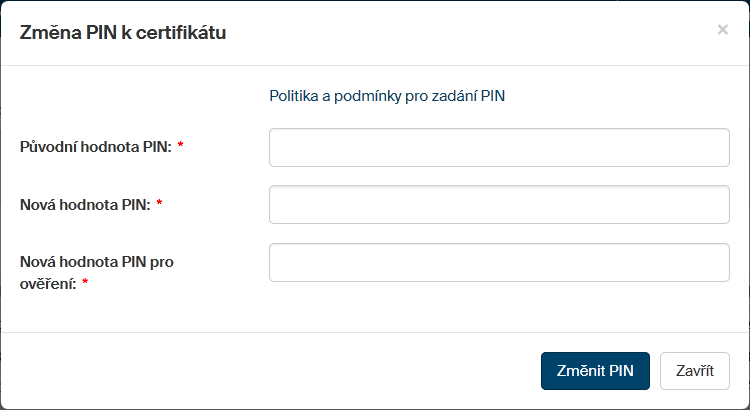Click the Zavřít button
This screenshot has height=410, width=750.
[x=694, y=370]
